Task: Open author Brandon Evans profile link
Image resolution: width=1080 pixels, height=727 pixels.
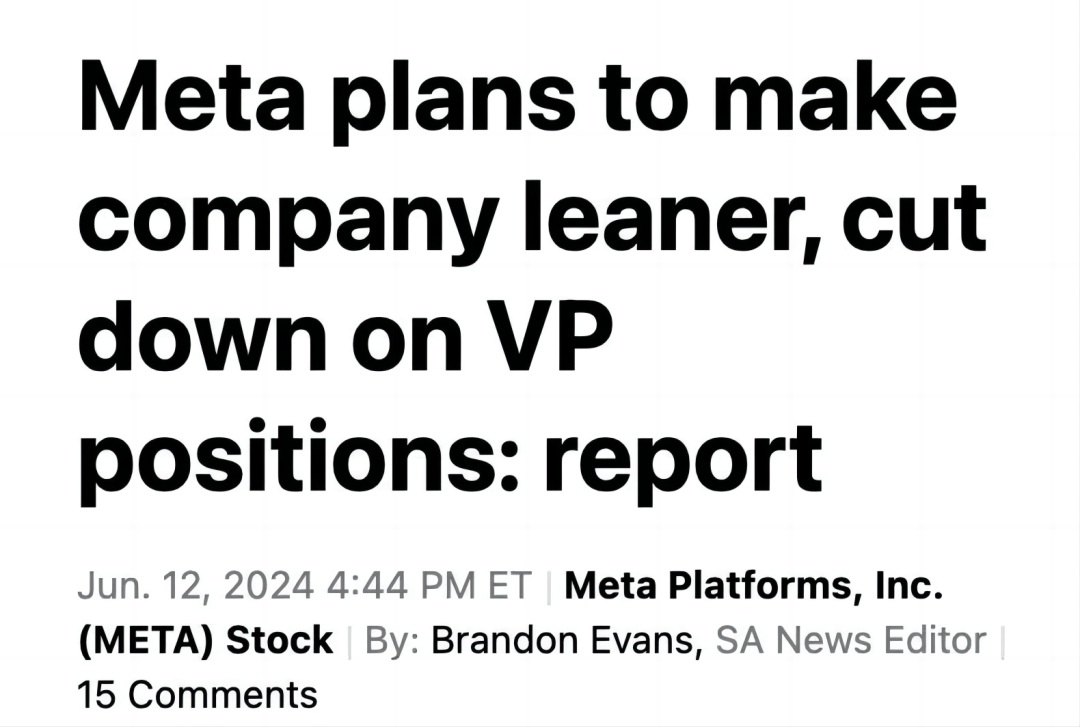Action: 563,640
